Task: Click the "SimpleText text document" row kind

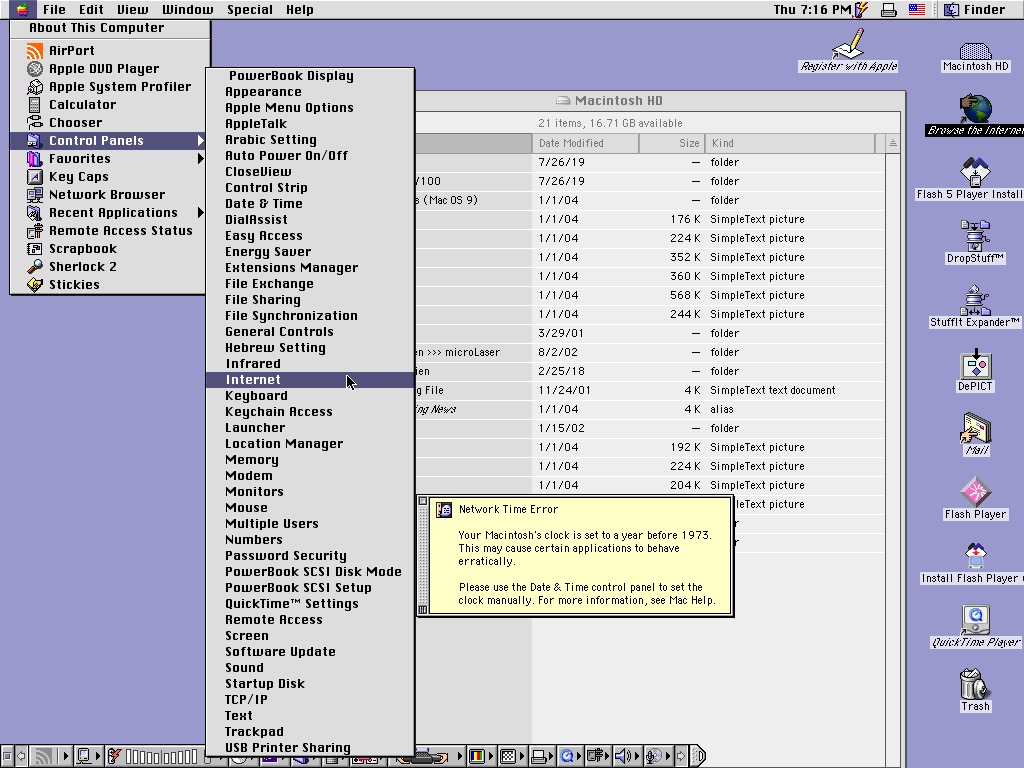Action: 773,391
